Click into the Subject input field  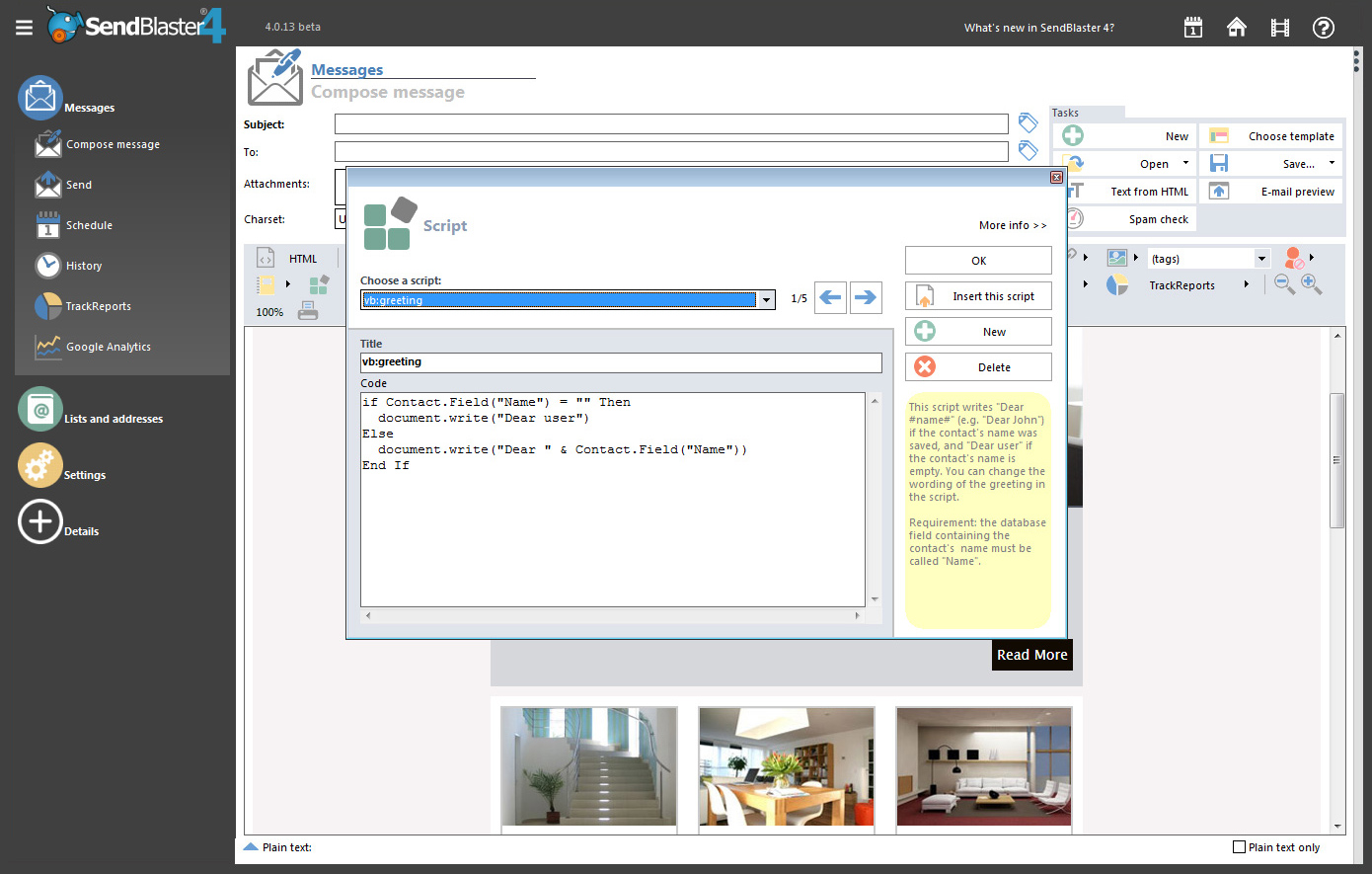click(671, 123)
